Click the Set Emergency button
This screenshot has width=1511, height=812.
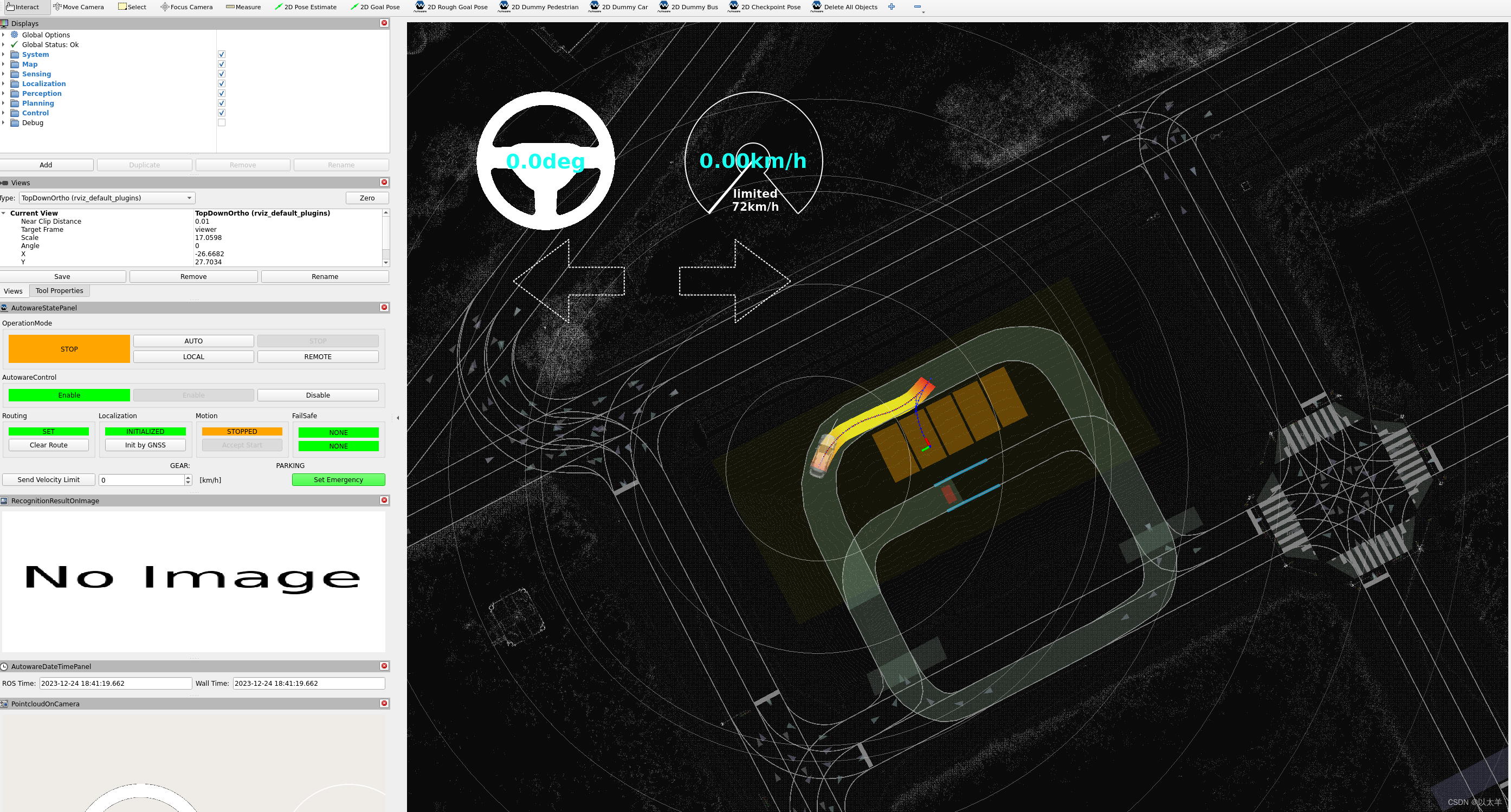338,479
